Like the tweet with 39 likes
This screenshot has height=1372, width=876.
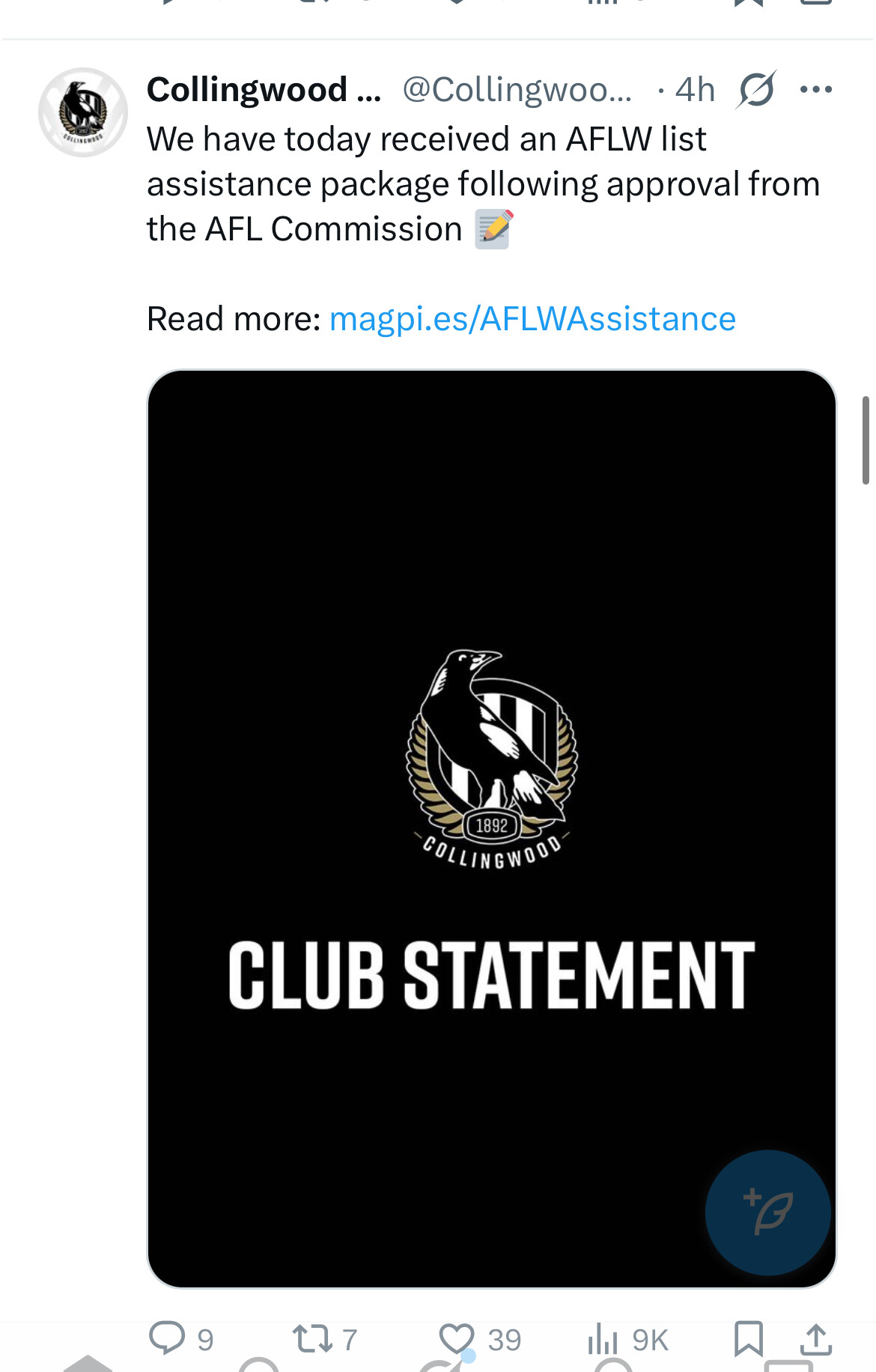tap(457, 1338)
